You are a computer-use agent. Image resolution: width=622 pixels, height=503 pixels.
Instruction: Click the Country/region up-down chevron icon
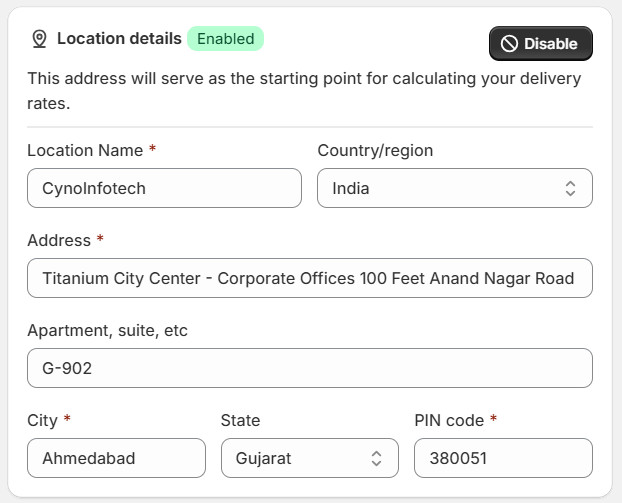point(570,188)
